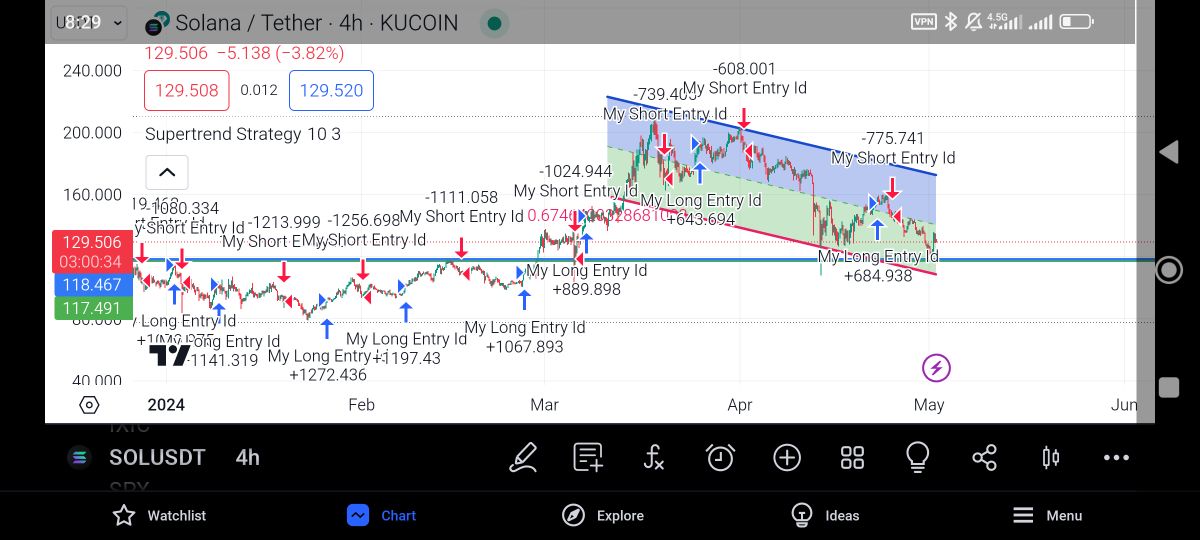The image size is (1200, 540).
Task: Tap the +643.694 long entry value
Action: point(700,219)
